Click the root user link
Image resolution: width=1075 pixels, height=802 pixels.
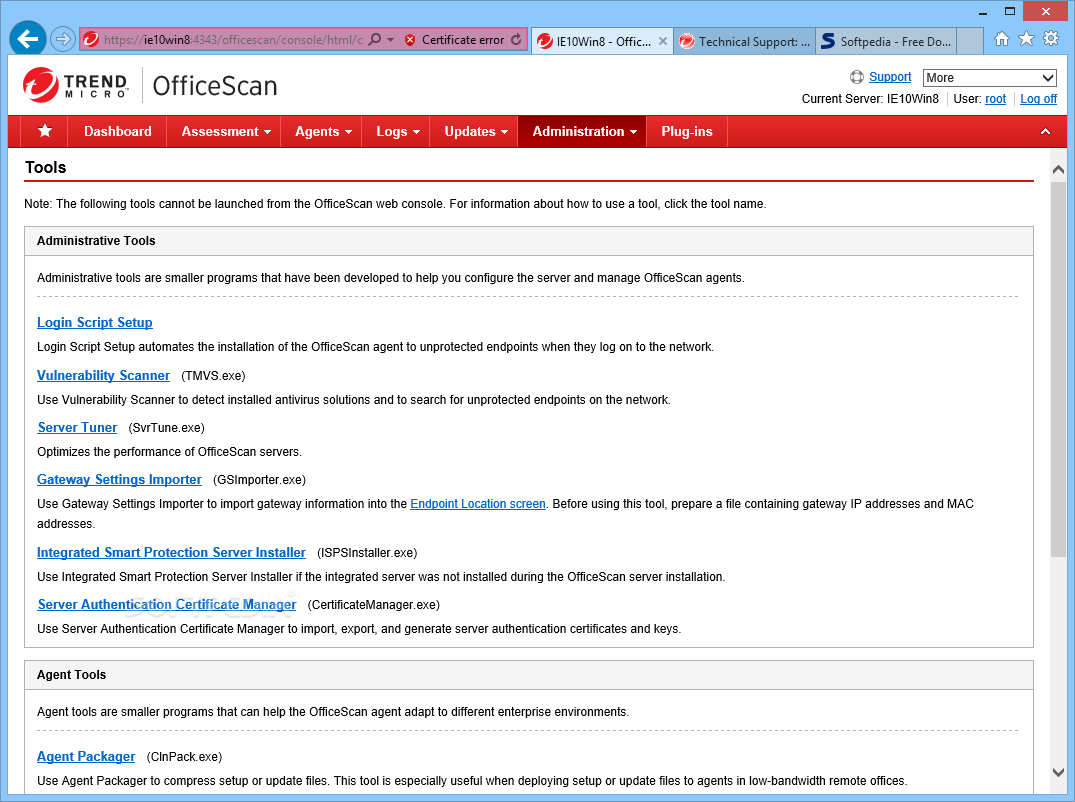click(995, 99)
